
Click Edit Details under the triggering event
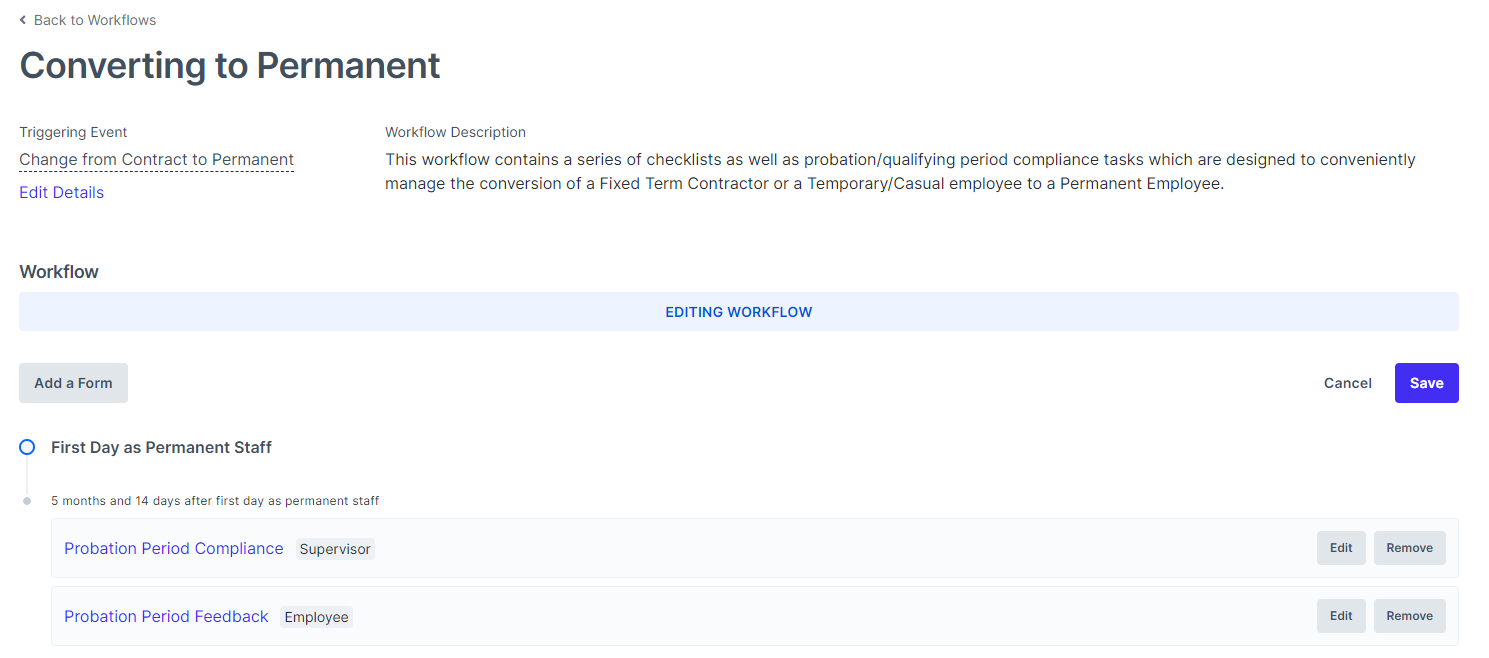pos(61,192)
